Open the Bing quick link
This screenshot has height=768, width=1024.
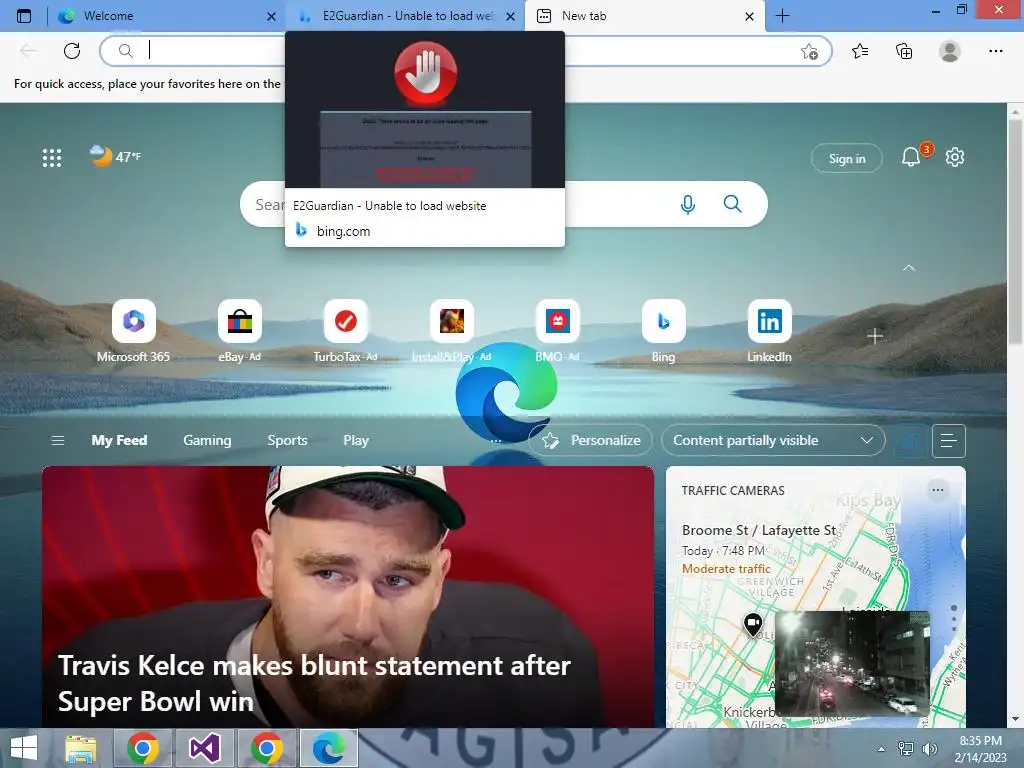[x=664, y=330]
